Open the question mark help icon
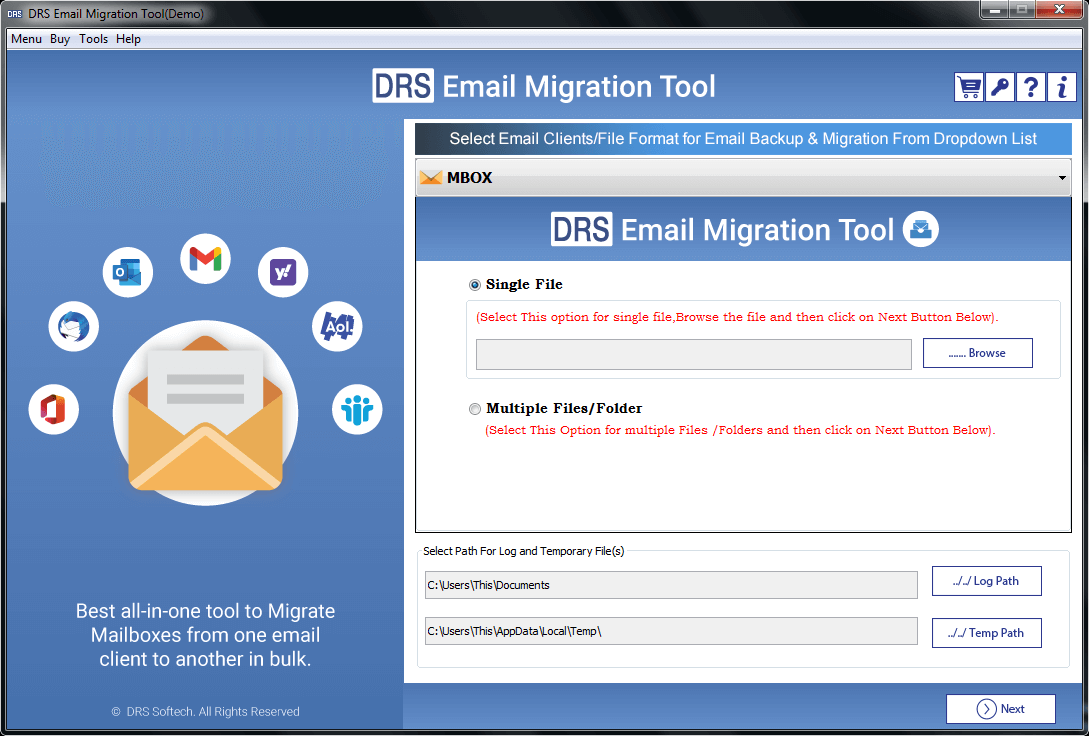 (x=1030, y=87)
